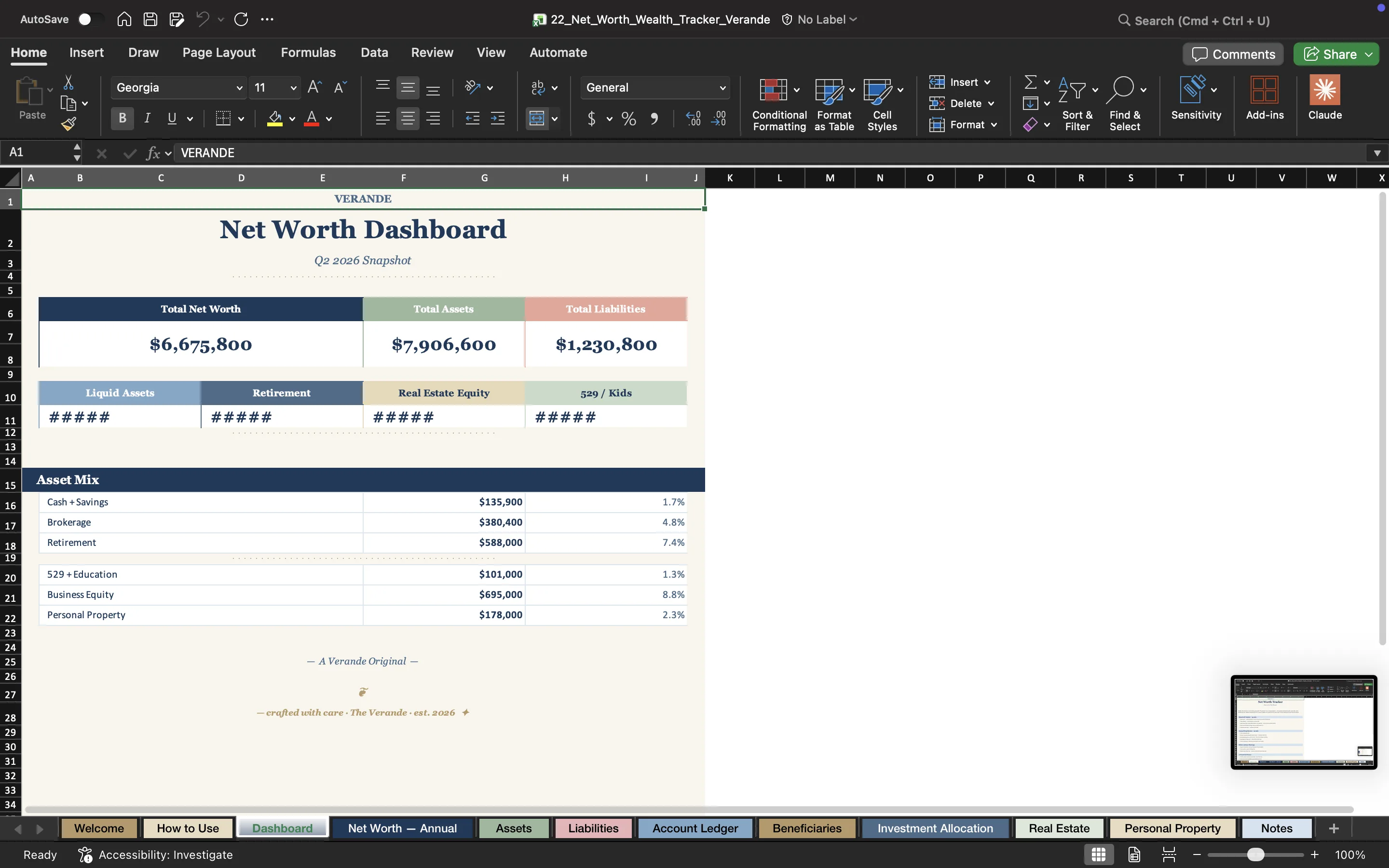Switch to Page Break Preview view icon
The image size is (1389, 868).
point(1169,855)
